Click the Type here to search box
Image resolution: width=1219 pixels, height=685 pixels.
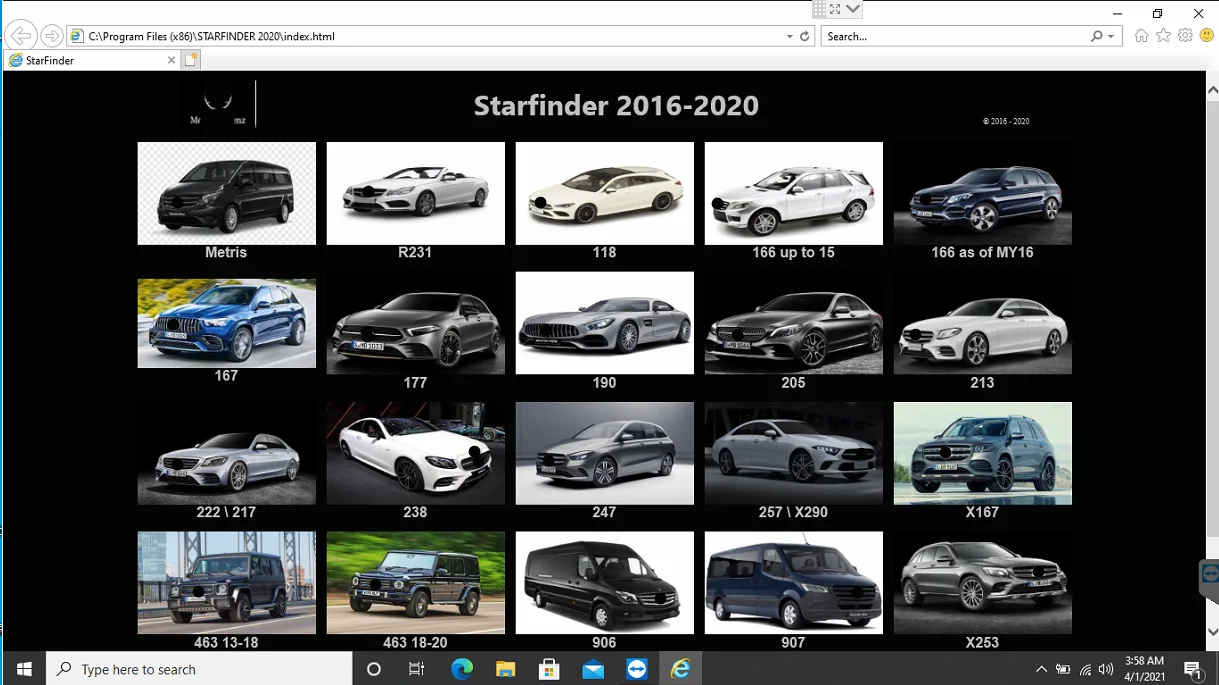(x=199, y=669)
